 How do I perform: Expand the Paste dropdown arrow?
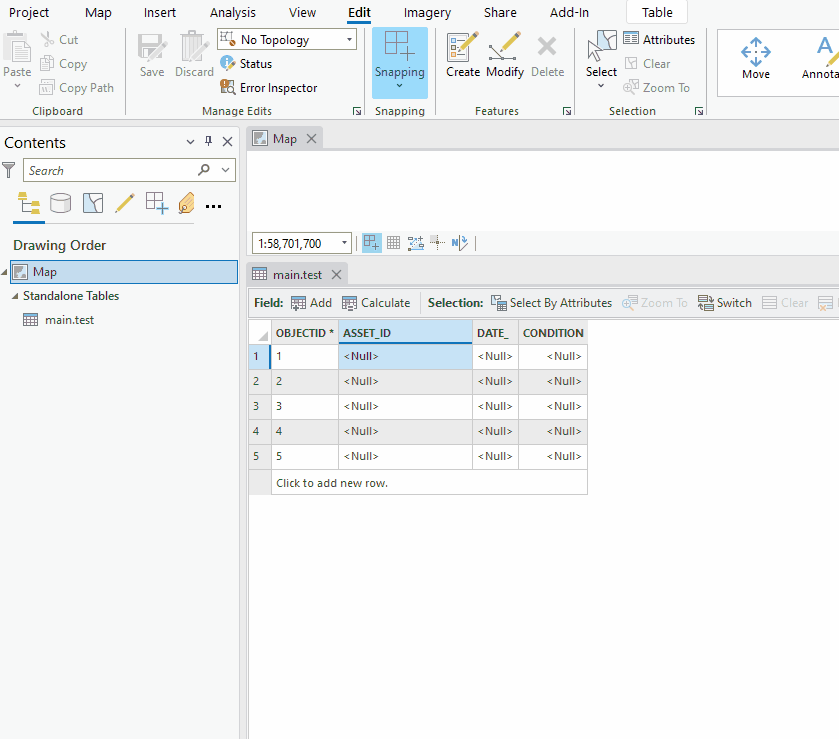point(17,86)
